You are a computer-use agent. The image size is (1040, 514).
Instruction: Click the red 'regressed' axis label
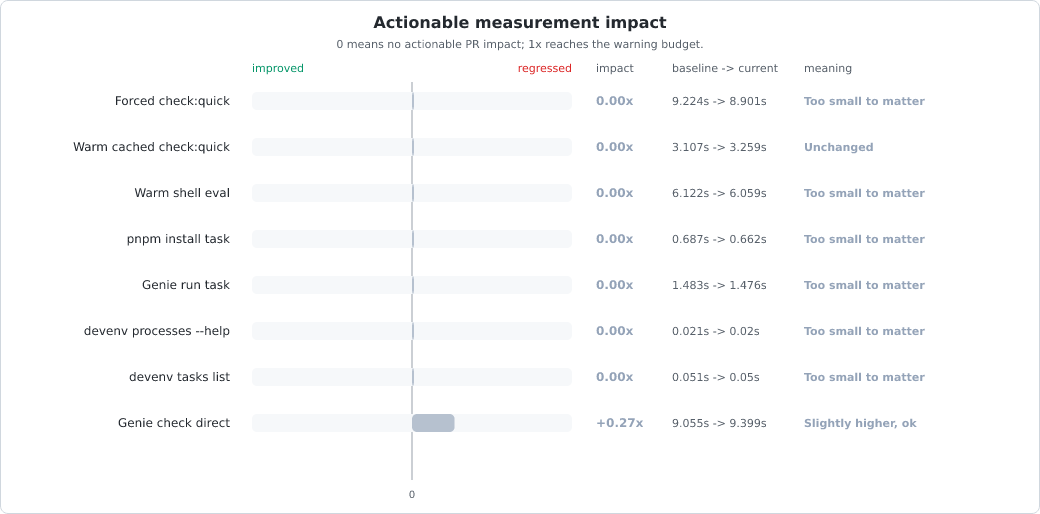point(545,68)
